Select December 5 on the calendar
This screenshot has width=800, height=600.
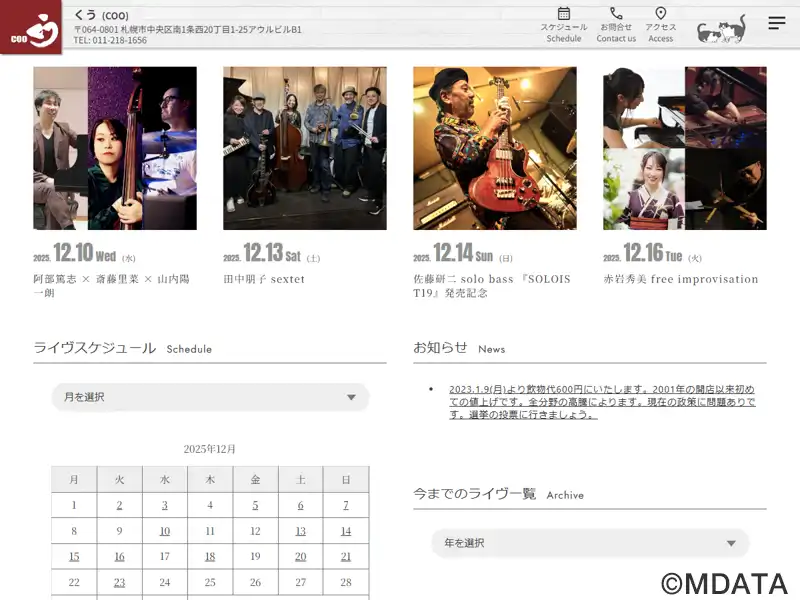pos(255,505)
